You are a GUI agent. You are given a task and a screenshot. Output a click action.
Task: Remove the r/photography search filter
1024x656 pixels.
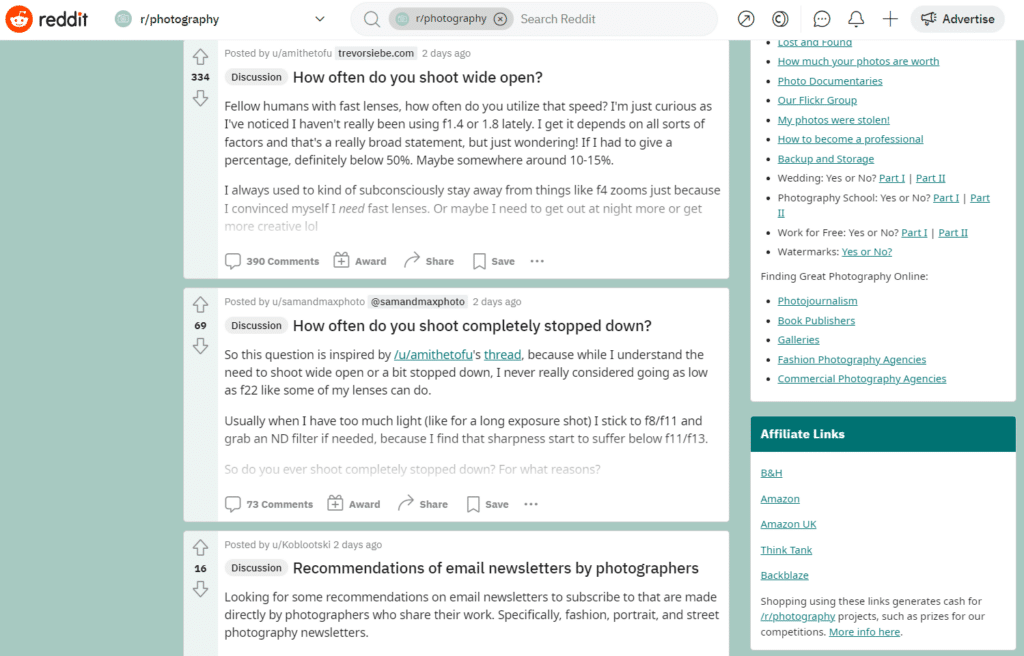[x=500, y=19]
